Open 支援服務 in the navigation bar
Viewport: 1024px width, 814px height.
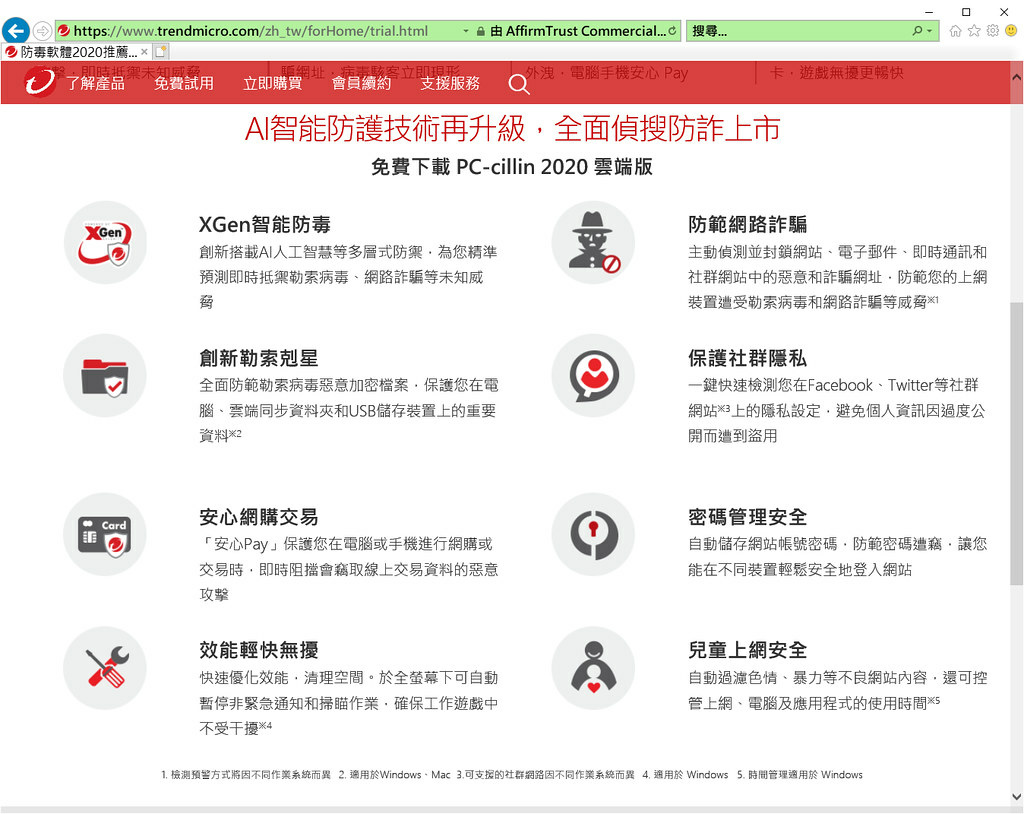coord(450,83)
